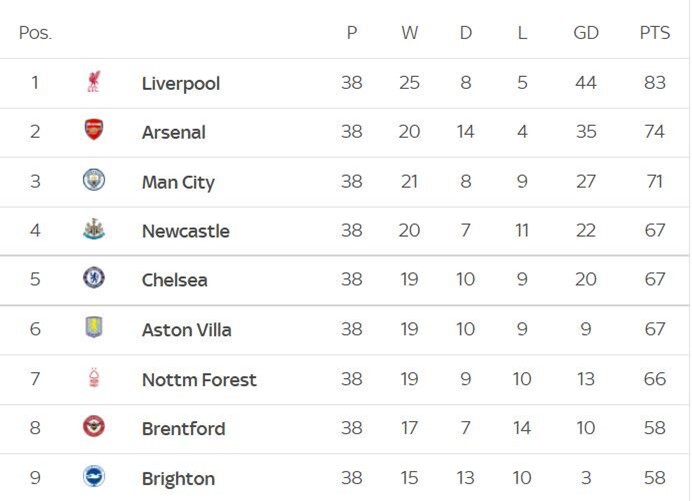Image resolution: width=692 pixels, height=501 pixels.
Task: Open the Newcastle team name link
Action: 186,231
